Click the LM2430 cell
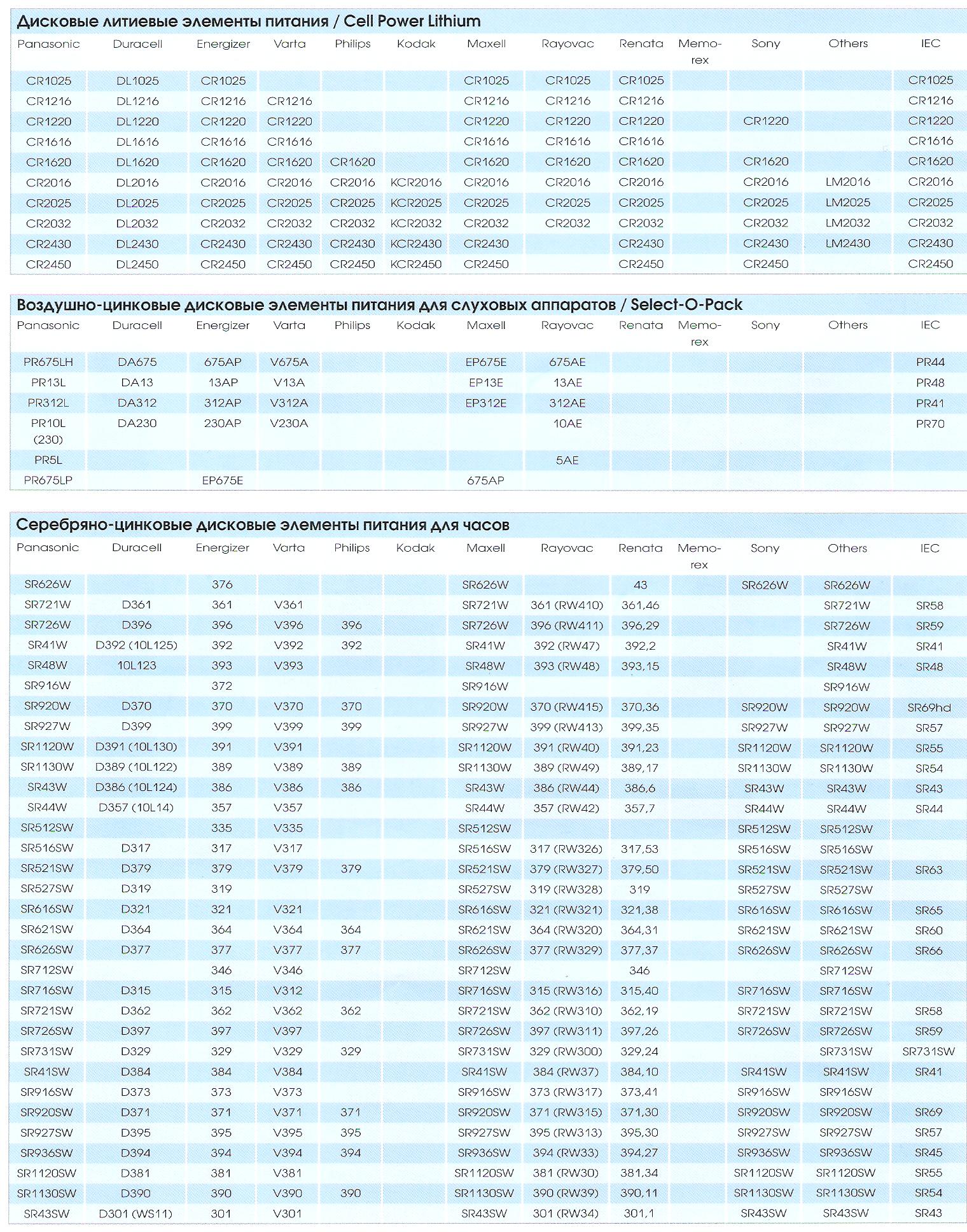Image resolution: width=967 pixels, height=1232 pixels. coord(848,244)
